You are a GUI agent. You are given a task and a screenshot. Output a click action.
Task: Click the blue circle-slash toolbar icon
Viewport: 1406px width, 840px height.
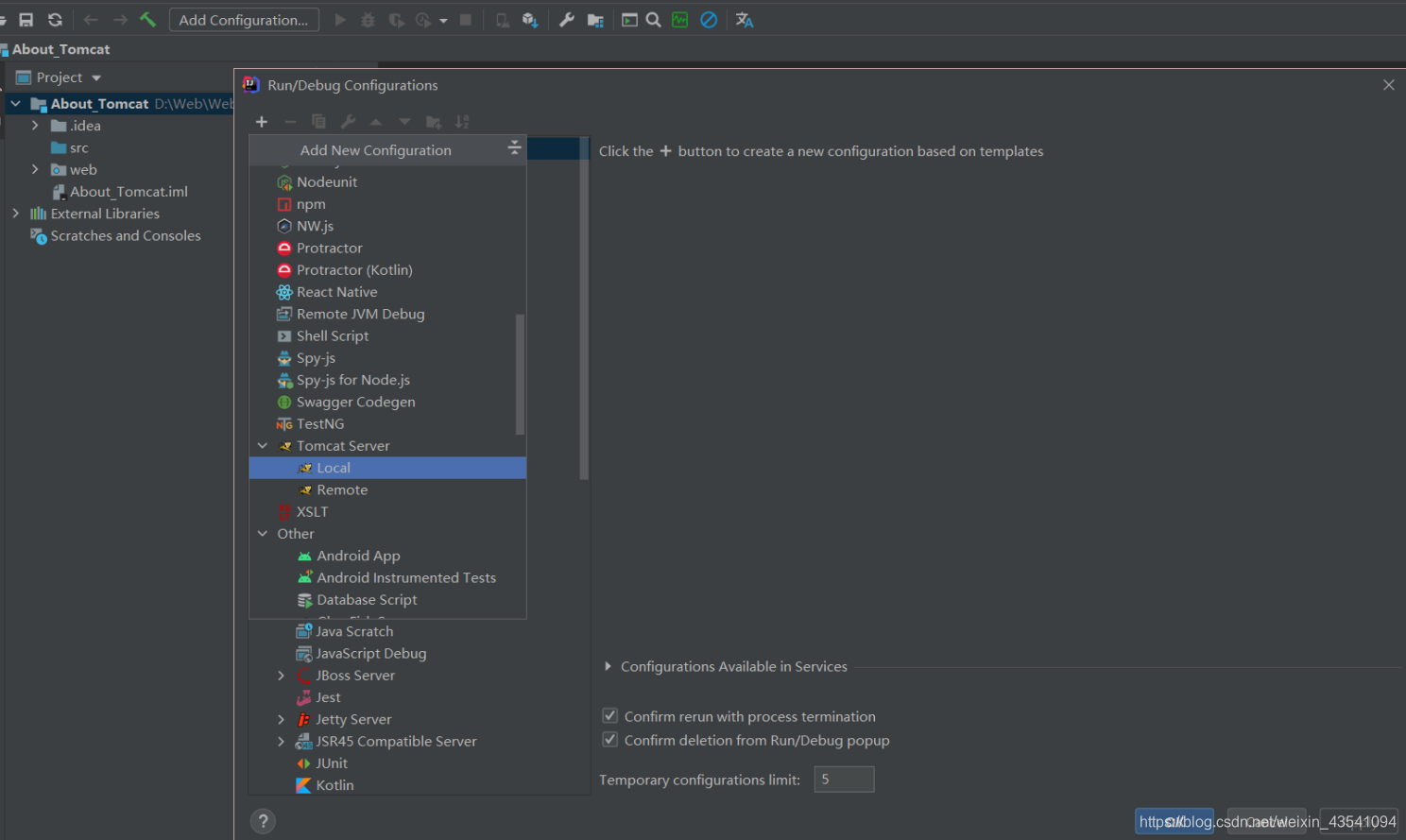point(709,20)
